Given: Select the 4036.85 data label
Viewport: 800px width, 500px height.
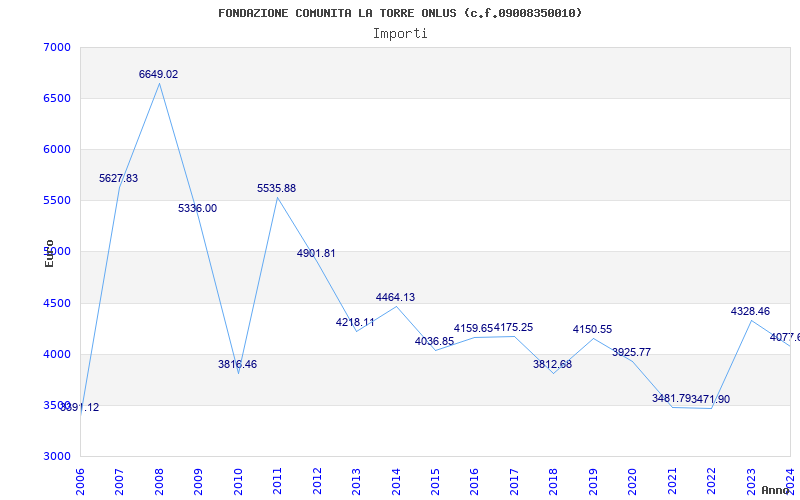Looking at the screenshot, I should tap(434, 341).
